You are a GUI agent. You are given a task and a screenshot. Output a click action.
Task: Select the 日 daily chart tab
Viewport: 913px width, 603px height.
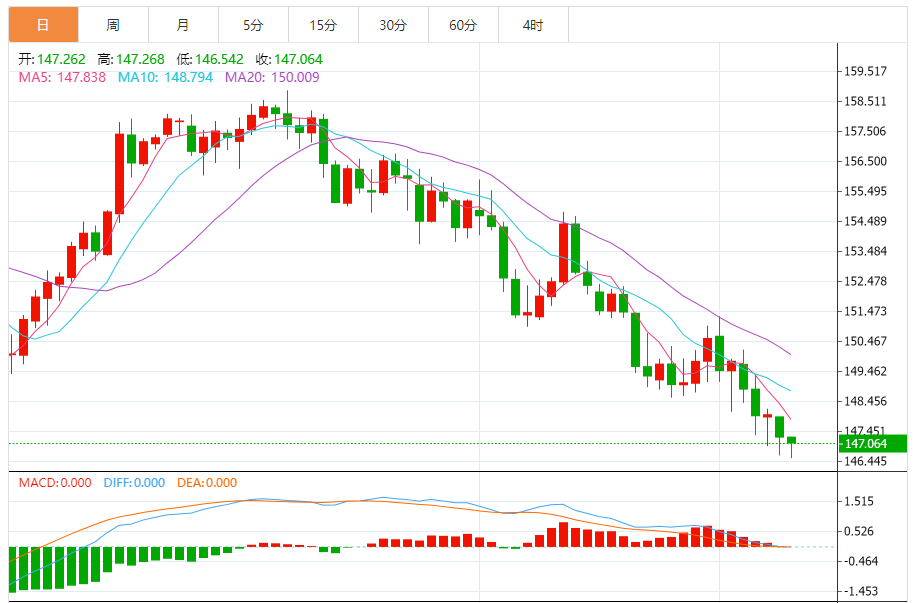(x=43, y=25)
